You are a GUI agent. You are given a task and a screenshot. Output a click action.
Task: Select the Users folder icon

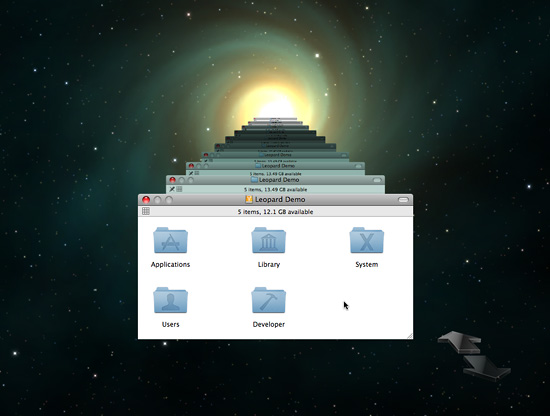[170, 300]
